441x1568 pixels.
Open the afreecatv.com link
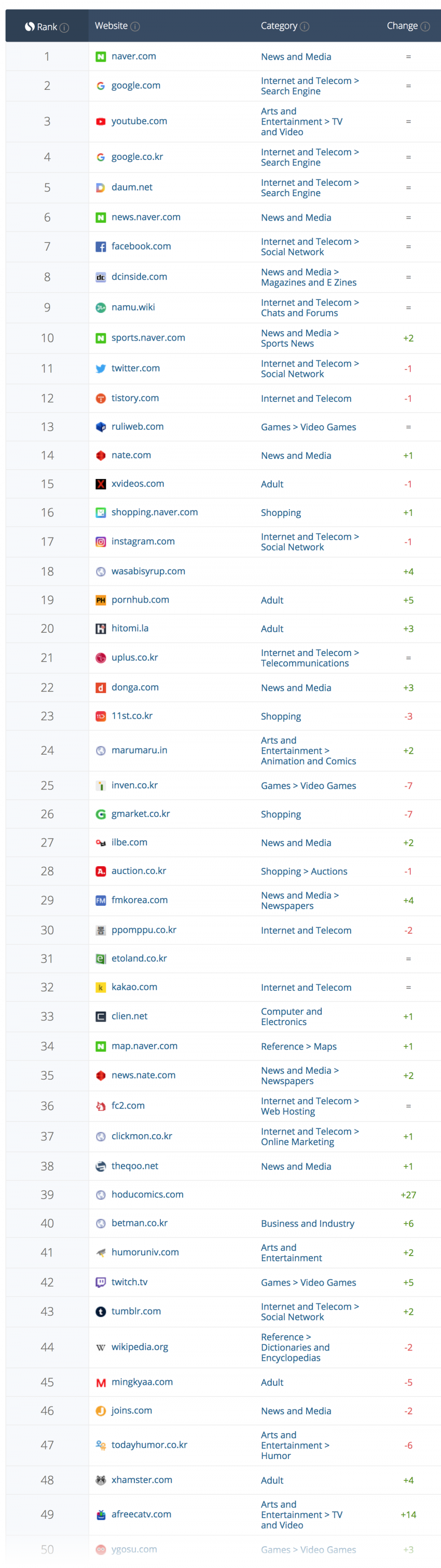[142, 1514]
